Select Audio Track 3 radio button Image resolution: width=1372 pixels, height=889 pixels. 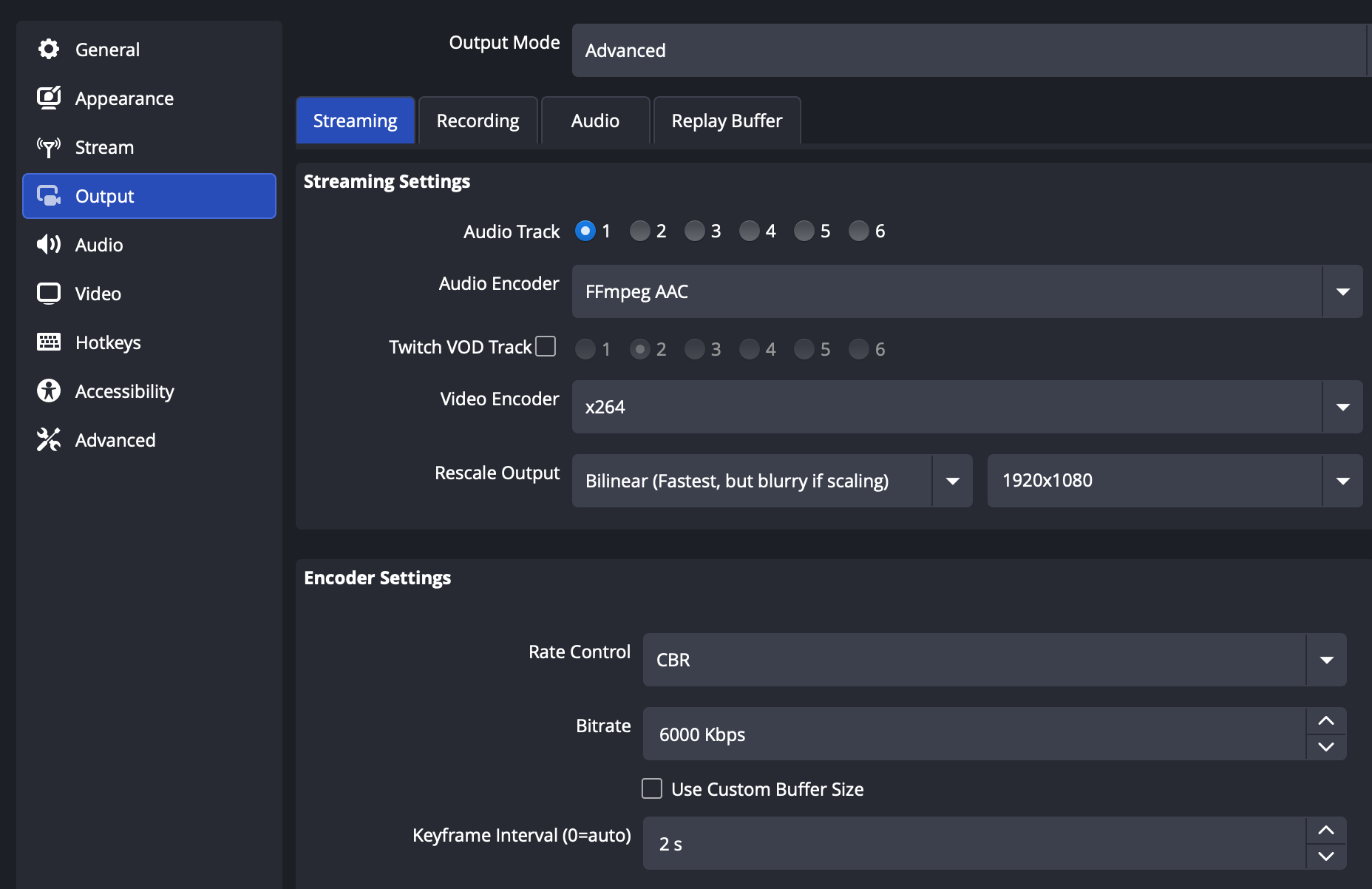[695, 231]
